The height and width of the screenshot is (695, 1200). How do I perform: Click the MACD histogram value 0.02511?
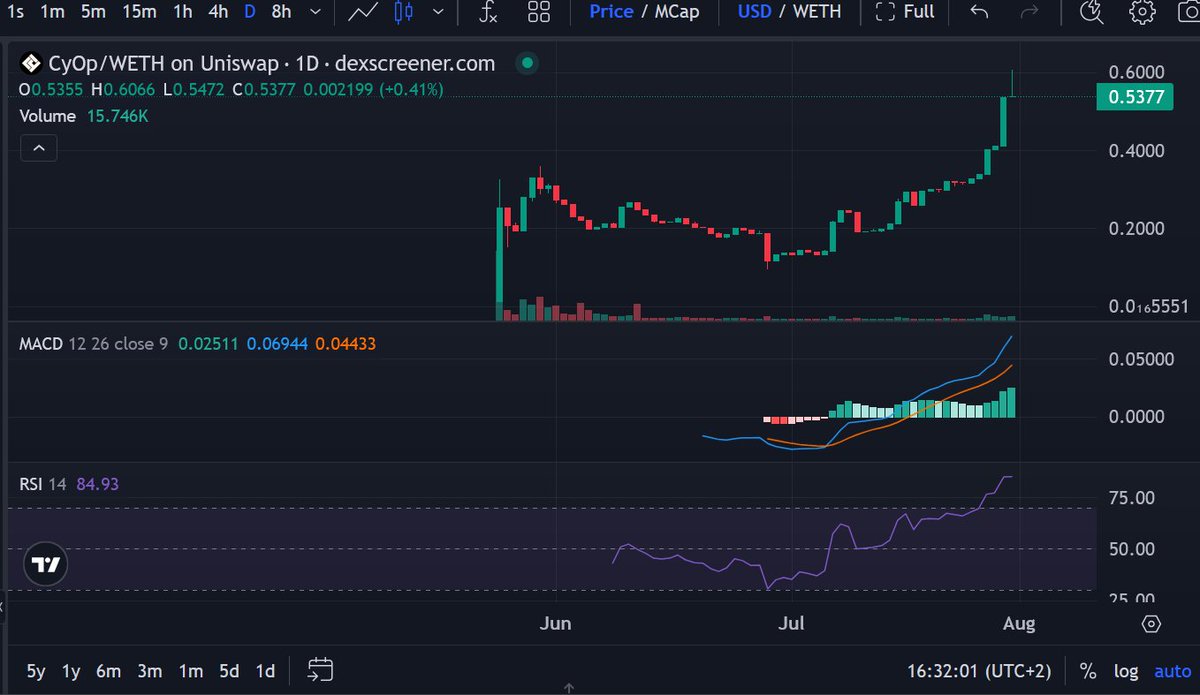coord(208,344)
